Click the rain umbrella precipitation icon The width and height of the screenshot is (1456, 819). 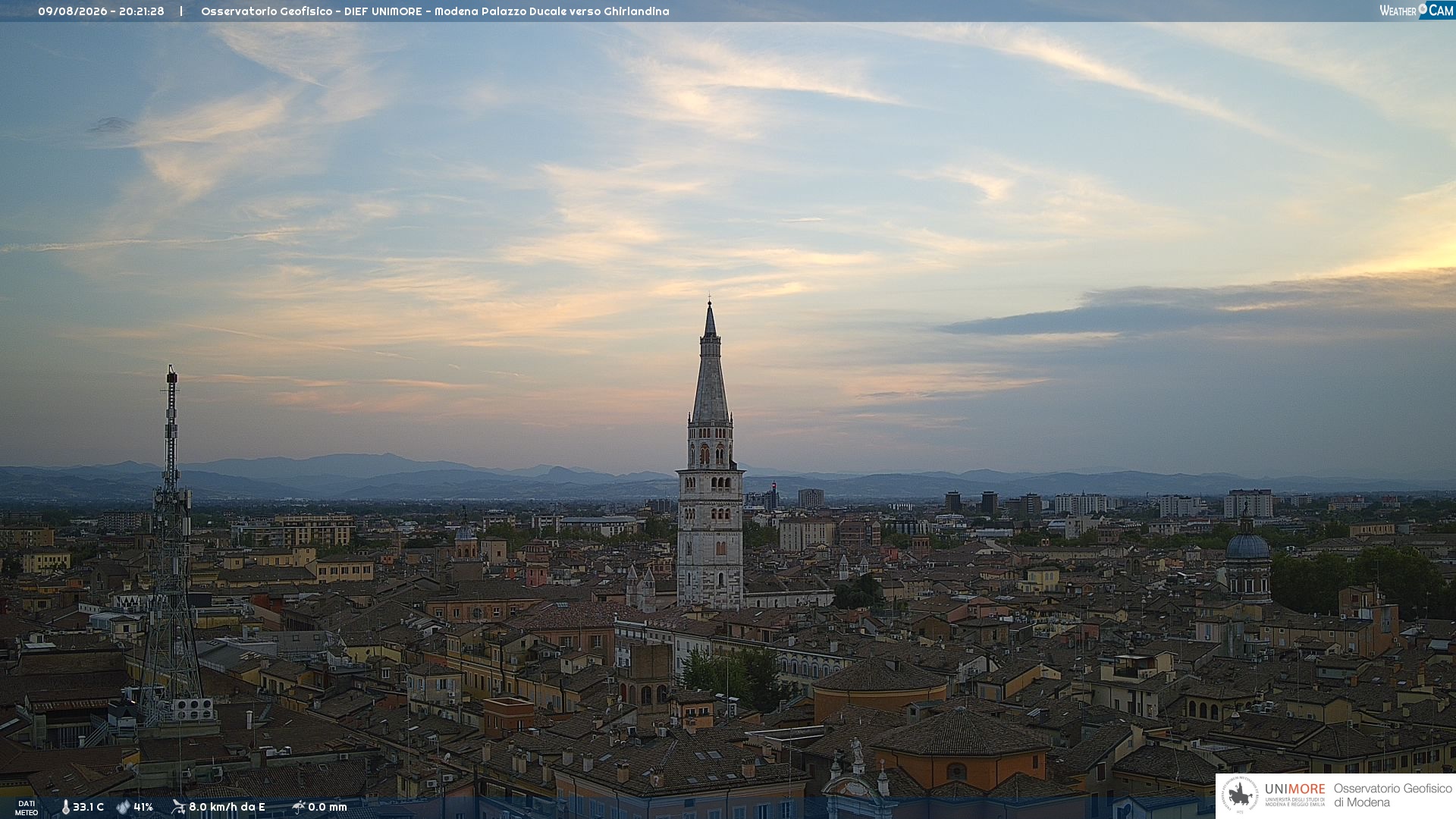(298, 807)
